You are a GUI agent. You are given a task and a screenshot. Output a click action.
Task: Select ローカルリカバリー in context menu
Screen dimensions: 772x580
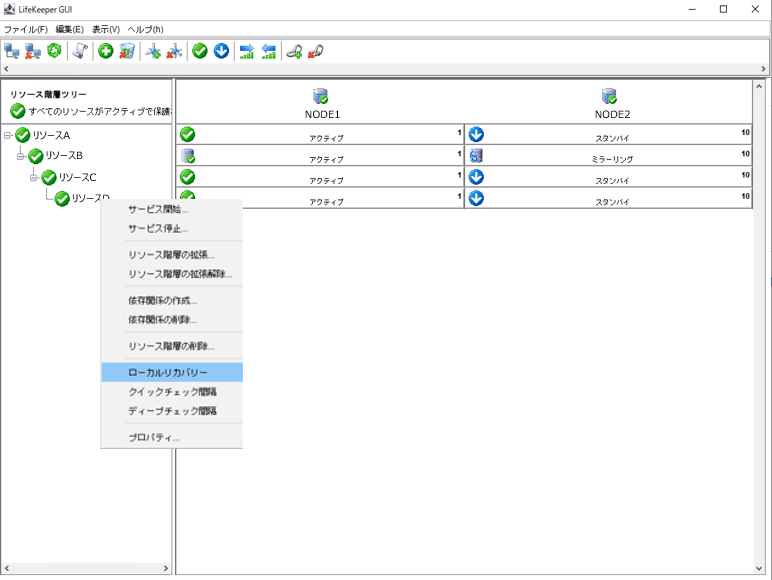click(x=172, y=372)
